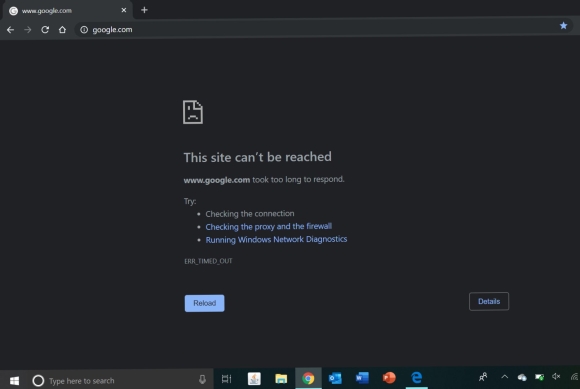Click 'Checking the connection' suggestion text
Image resolution: width=580 pixels, height=389 pixels.
click(x=250, y=214)
